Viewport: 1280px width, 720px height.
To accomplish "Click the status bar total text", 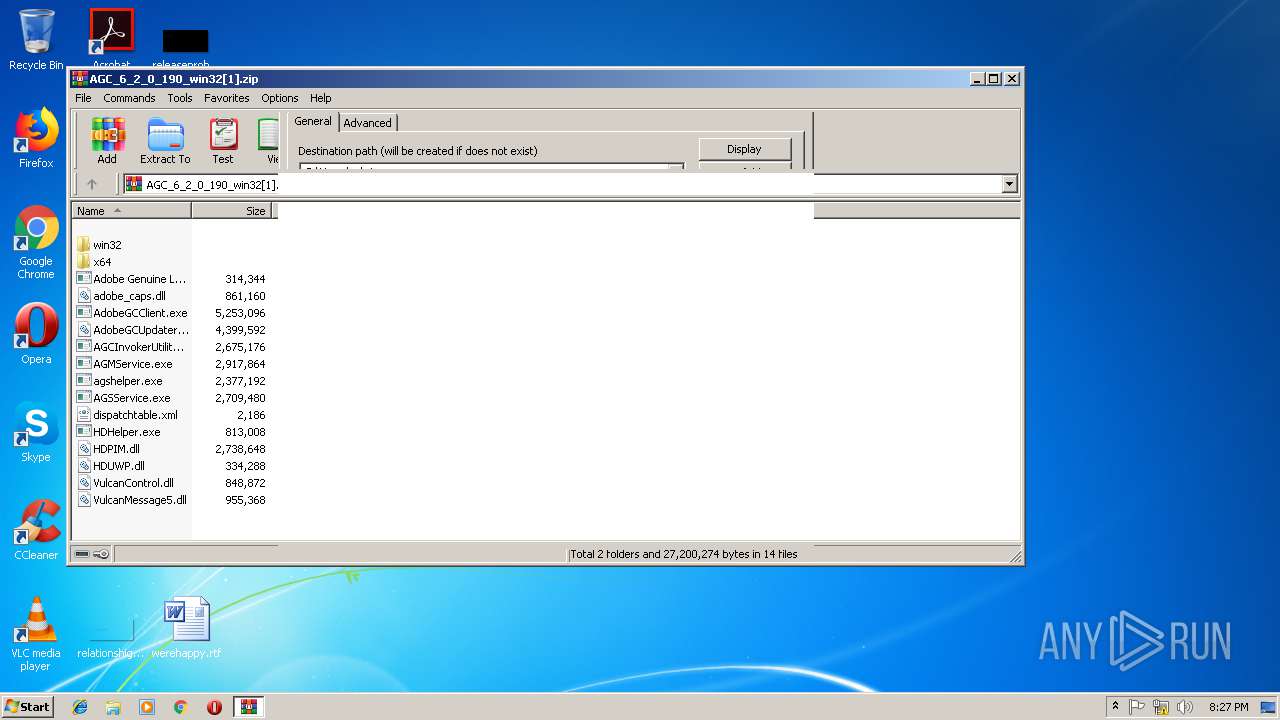I will click(684, 554).
